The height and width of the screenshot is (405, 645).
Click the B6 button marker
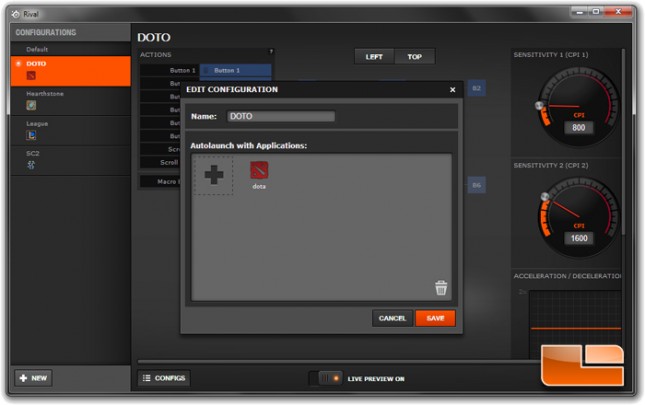tap(476, 185)
